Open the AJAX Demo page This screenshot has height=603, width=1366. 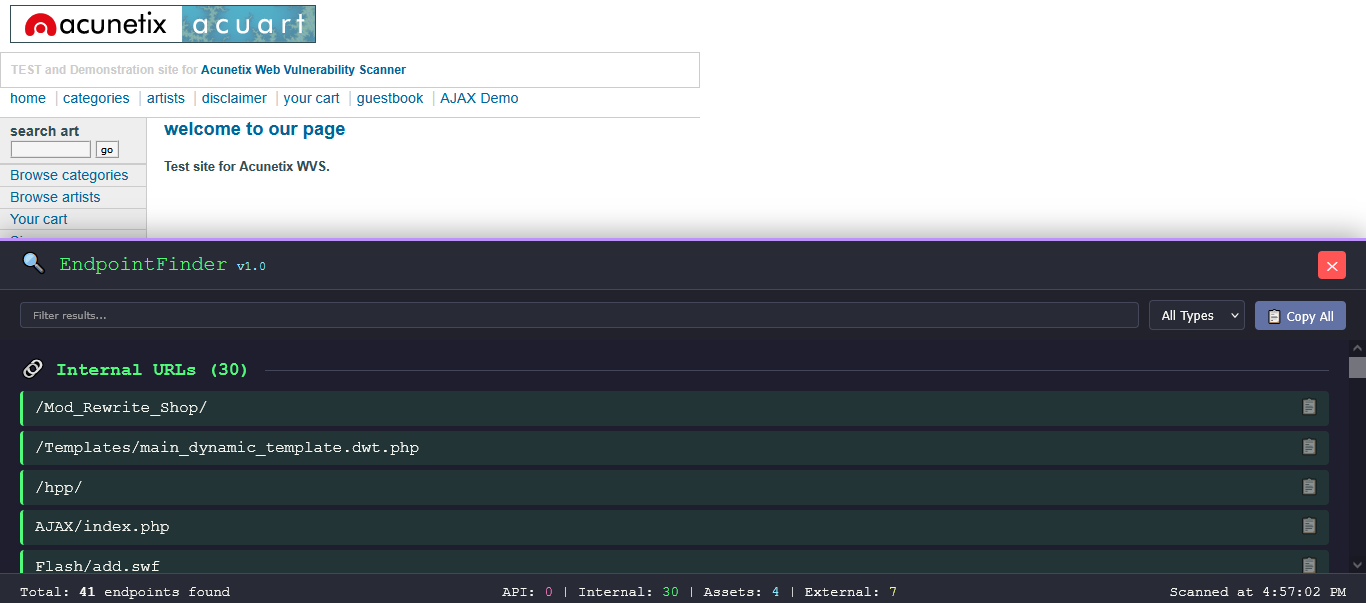pos(479,98)
